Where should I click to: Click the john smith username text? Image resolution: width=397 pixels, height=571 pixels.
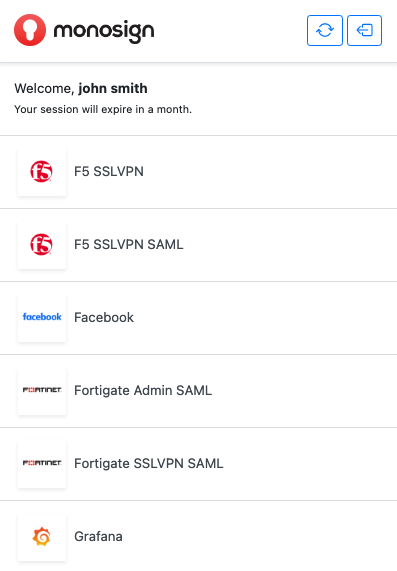click(113, 88)
